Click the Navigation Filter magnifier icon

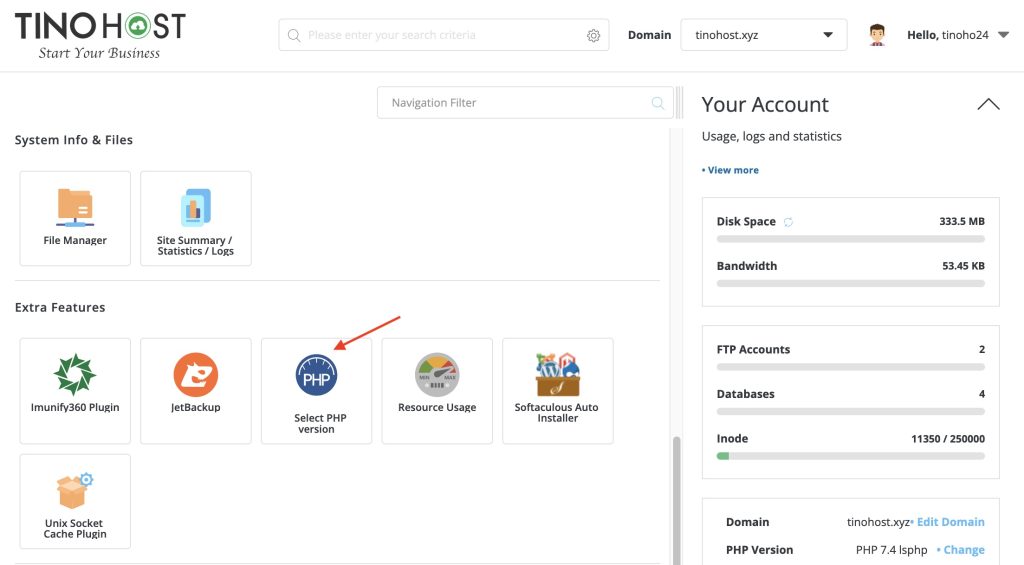658,103
